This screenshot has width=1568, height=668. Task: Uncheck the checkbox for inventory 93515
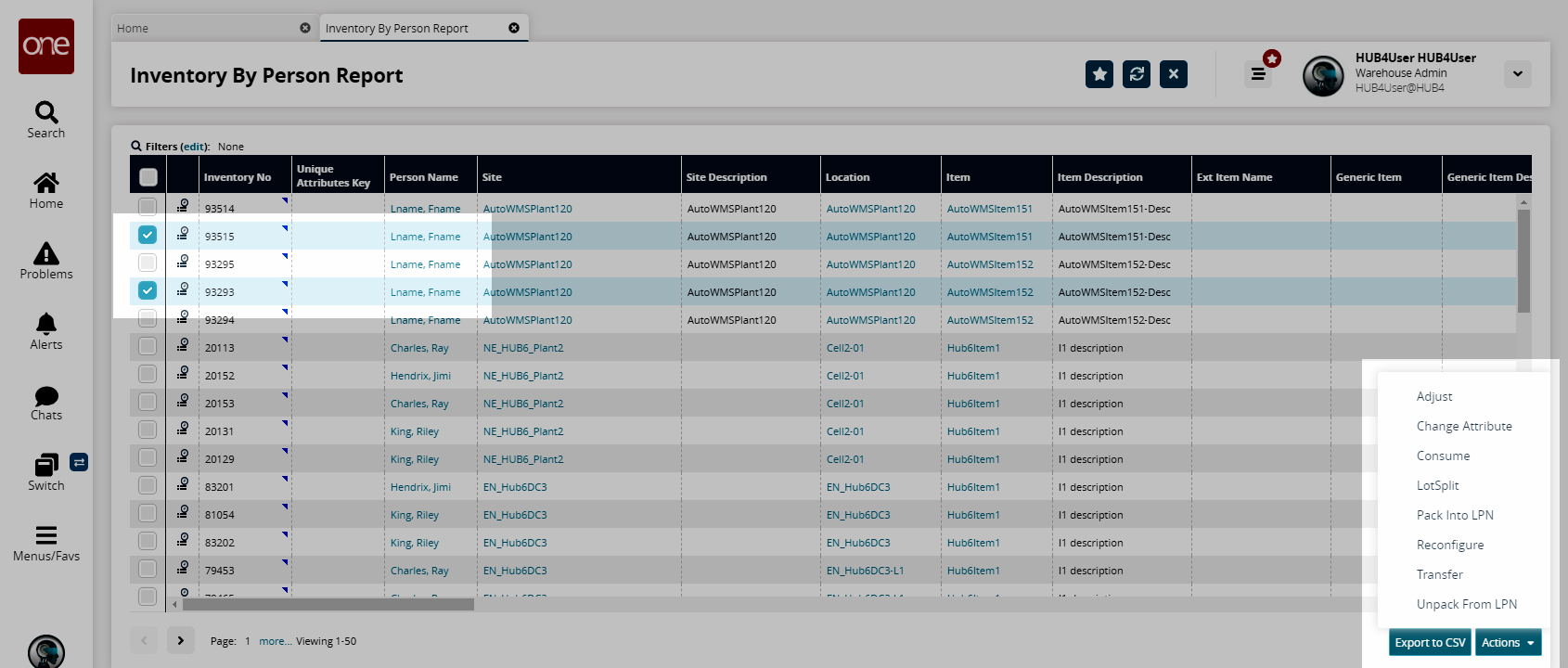click(148, 236)
